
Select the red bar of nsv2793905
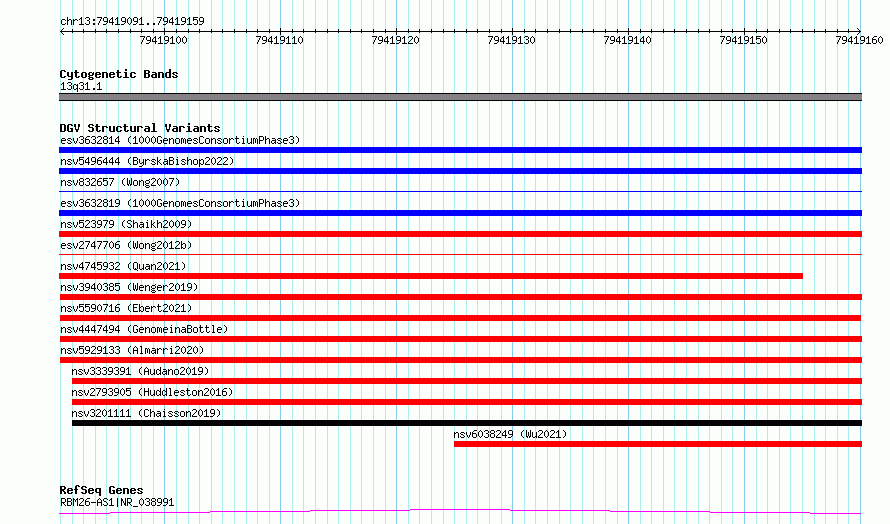tap(467, 403)
